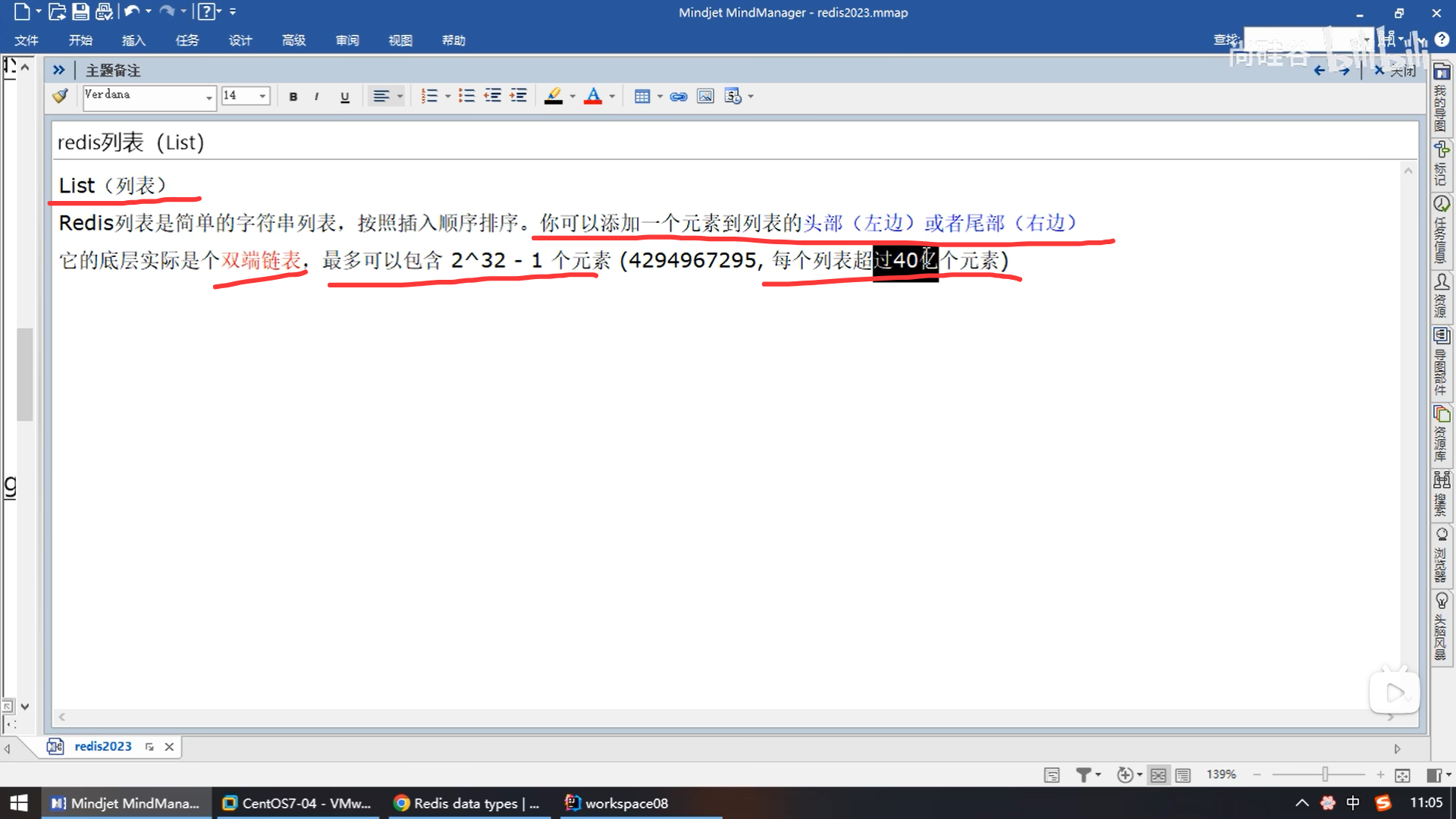Open the font size 14 dropdown

point(262,96)
